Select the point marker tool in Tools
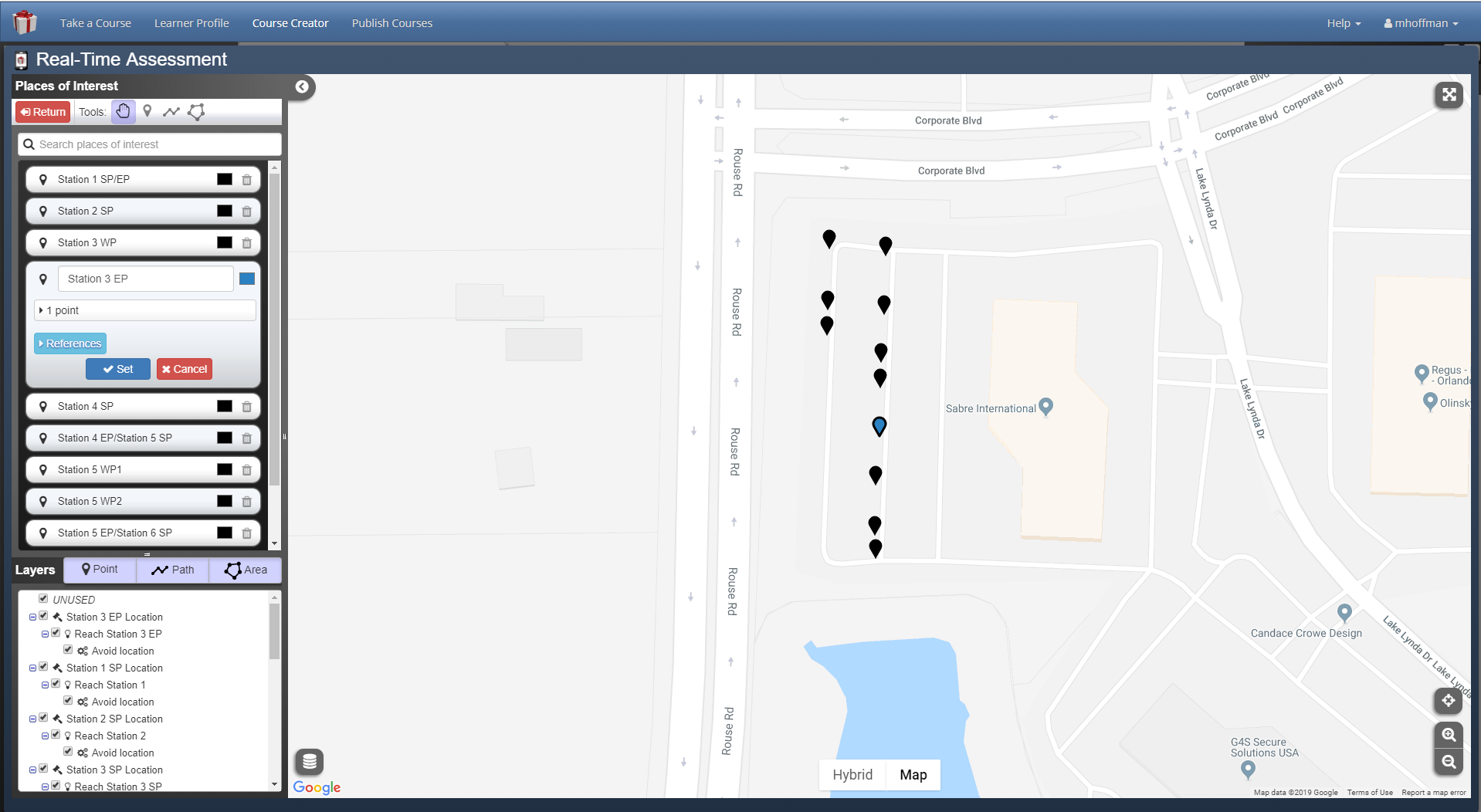This screenshot has width=1481, height=812. pos(147,111)
